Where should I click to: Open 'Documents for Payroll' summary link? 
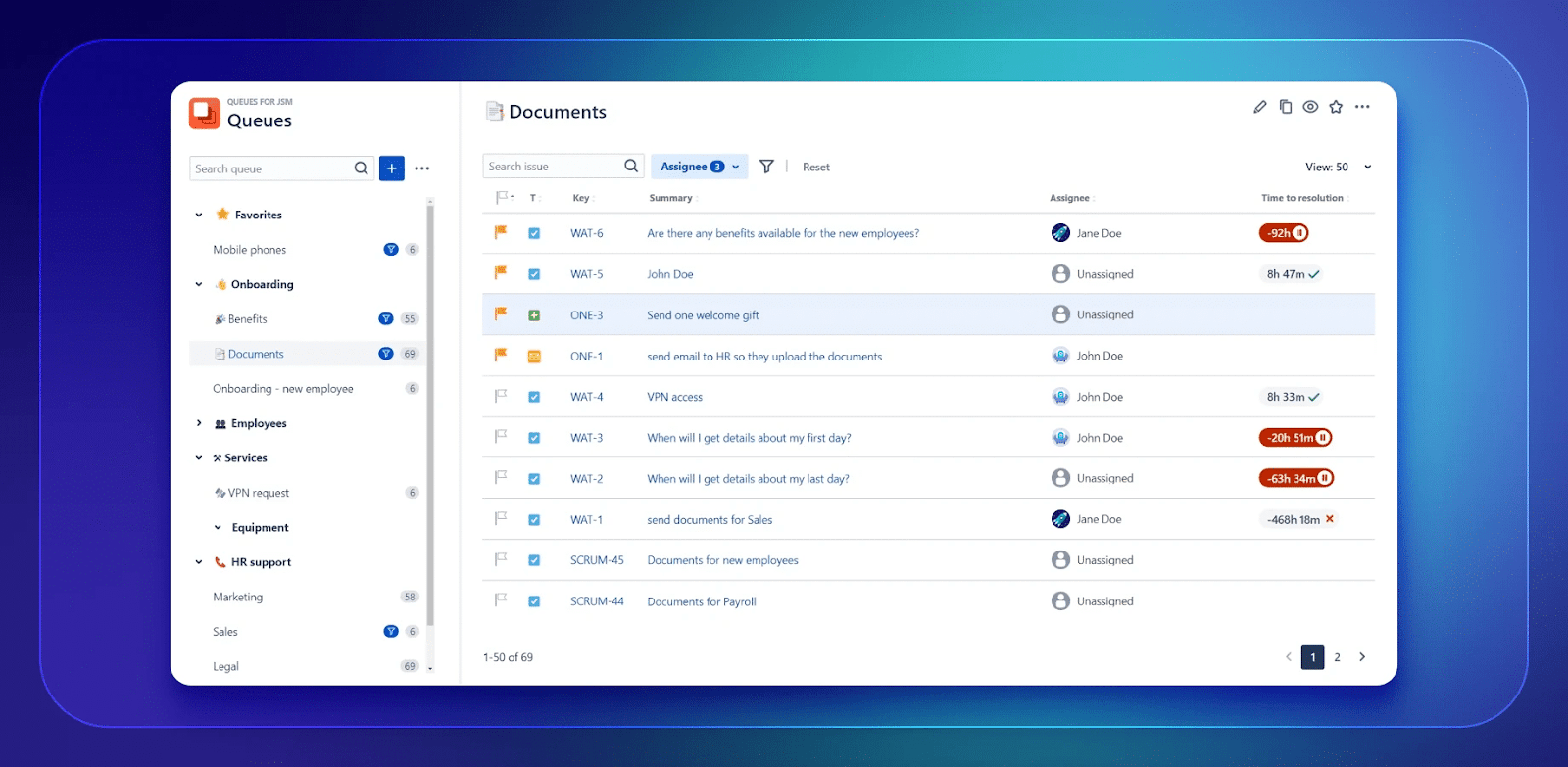(702, 601)
